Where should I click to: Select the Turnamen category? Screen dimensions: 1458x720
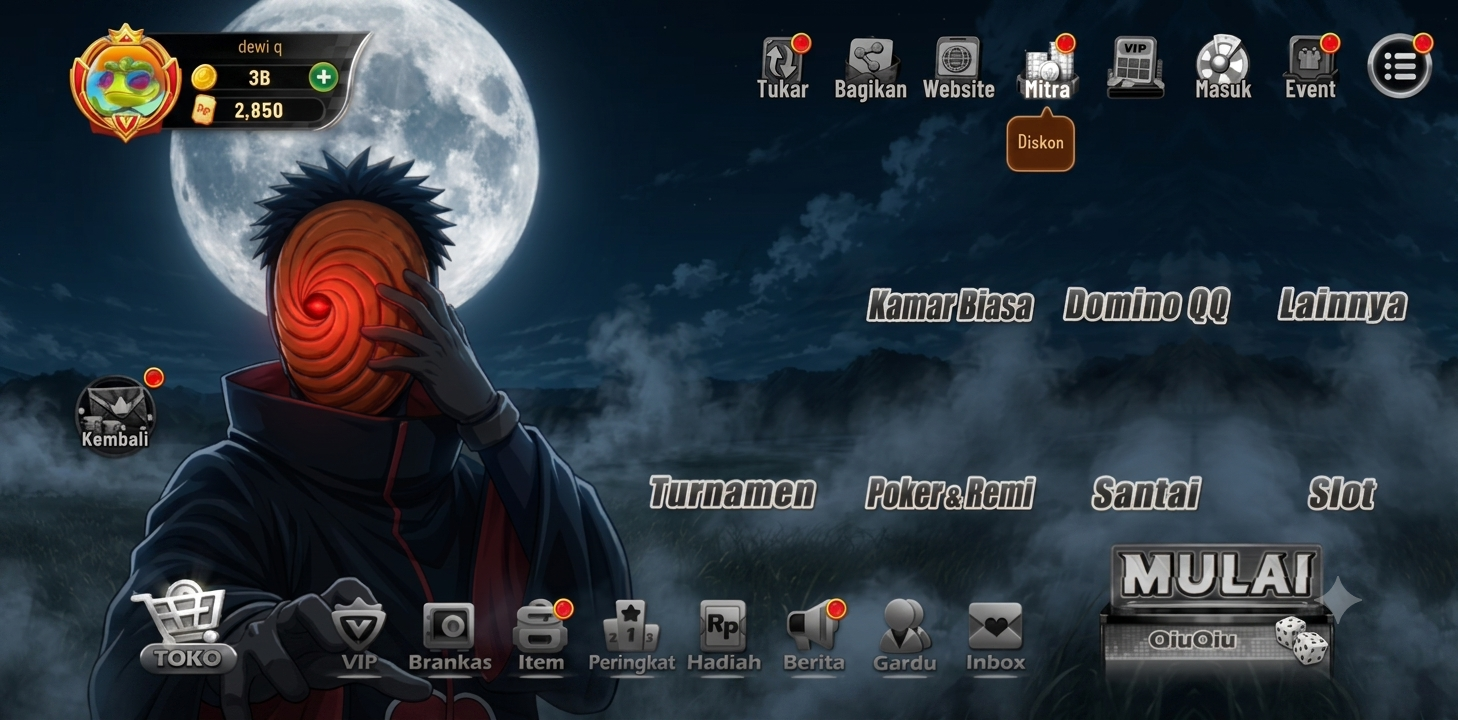tap(732, 493)
